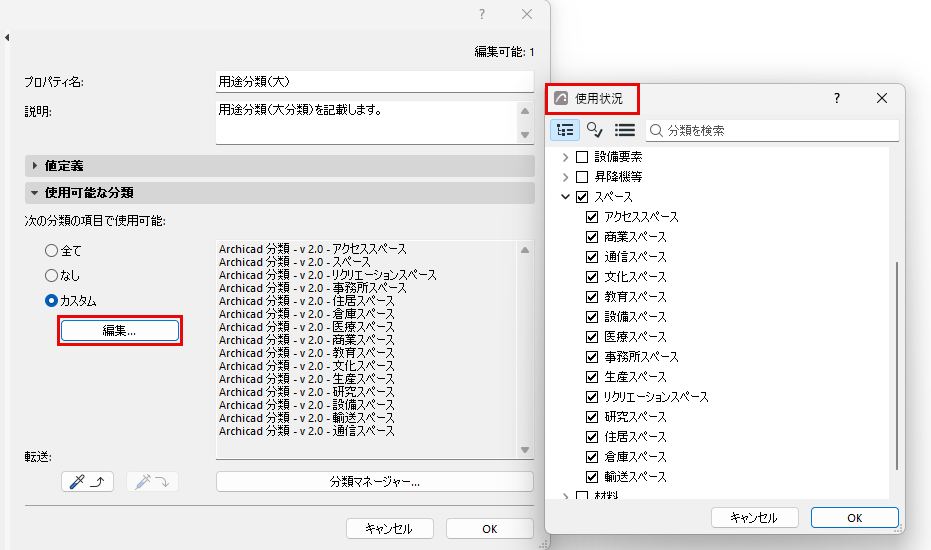Close the property settings dialog
931x550 pixels.
[x=527, y=14]
